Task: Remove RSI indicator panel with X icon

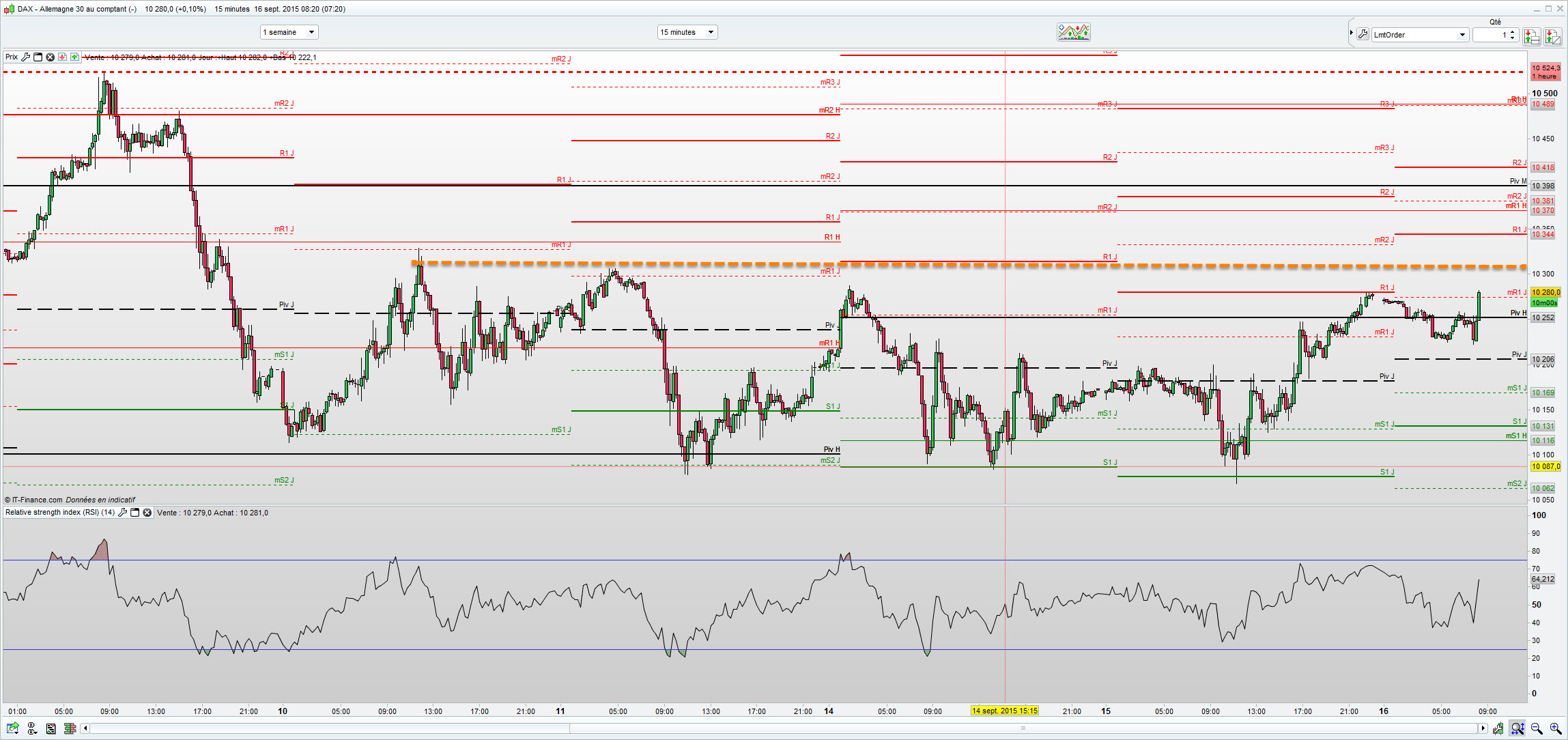Action: tap(147, 513)
